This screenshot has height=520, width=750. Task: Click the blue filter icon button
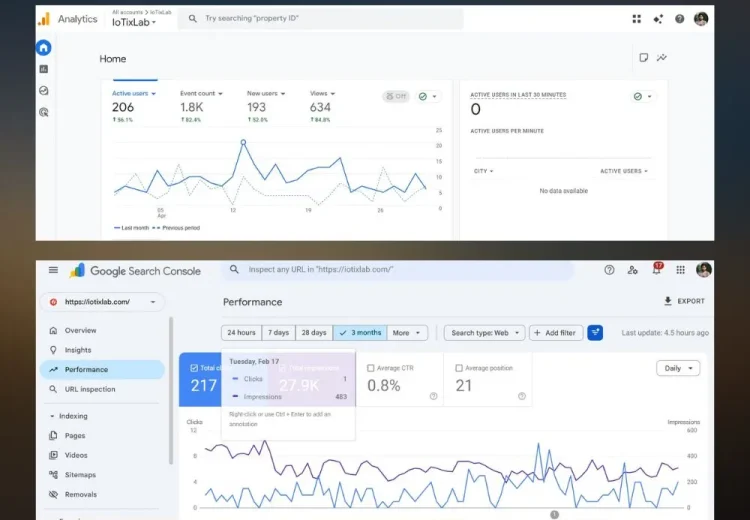[x=595, y=332]
